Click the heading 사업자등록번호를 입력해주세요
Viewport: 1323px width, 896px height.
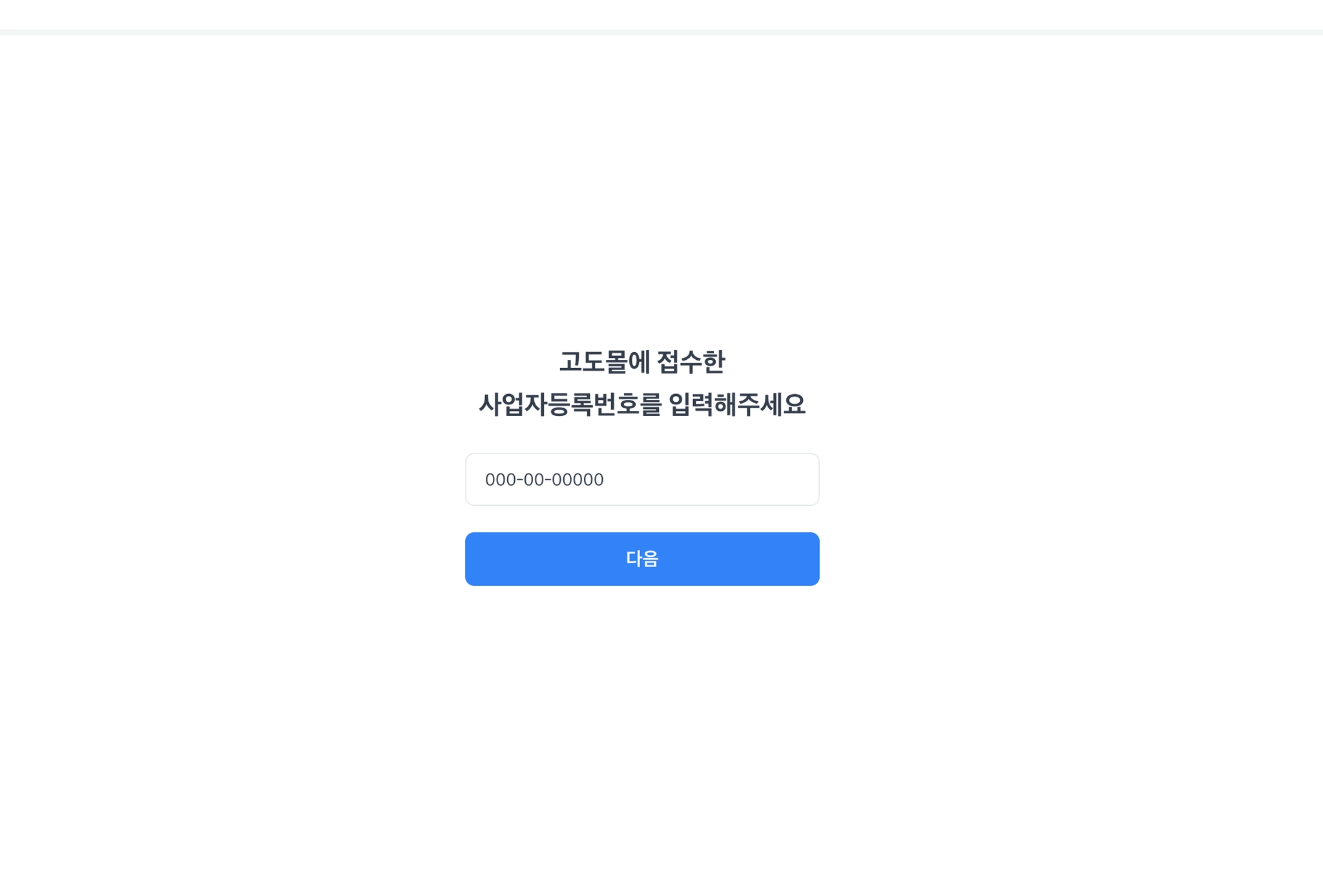click(642, 404)
